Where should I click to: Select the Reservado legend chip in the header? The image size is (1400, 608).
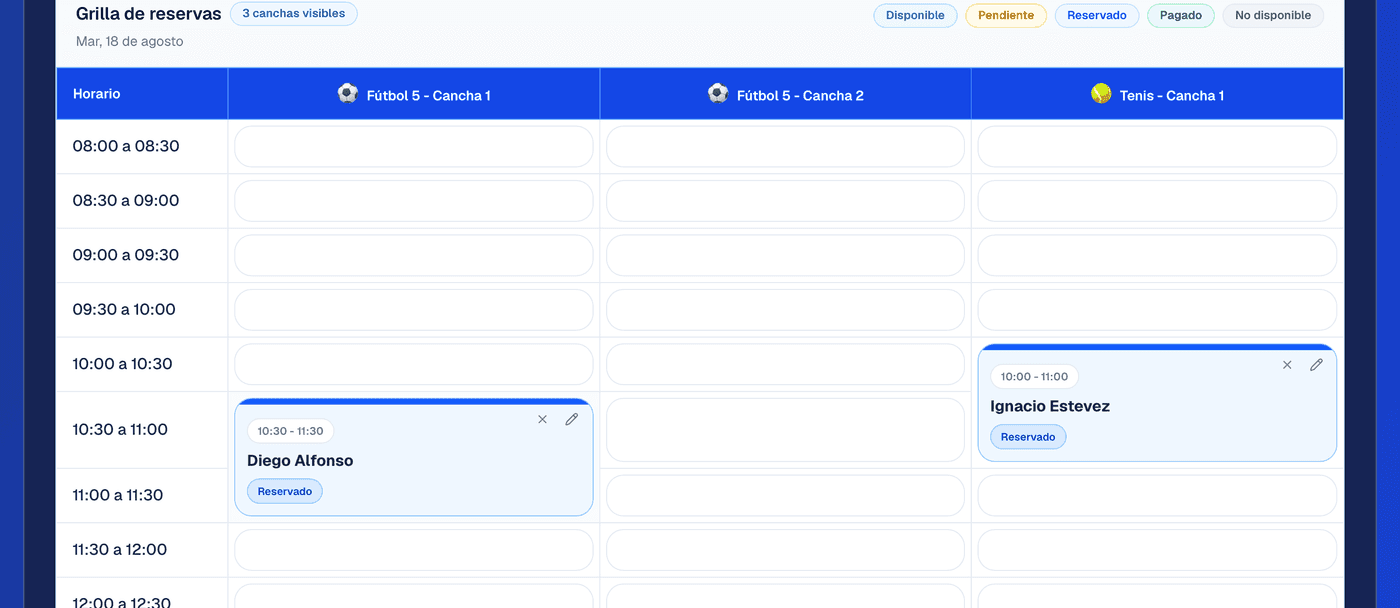tap(1097, 16)
